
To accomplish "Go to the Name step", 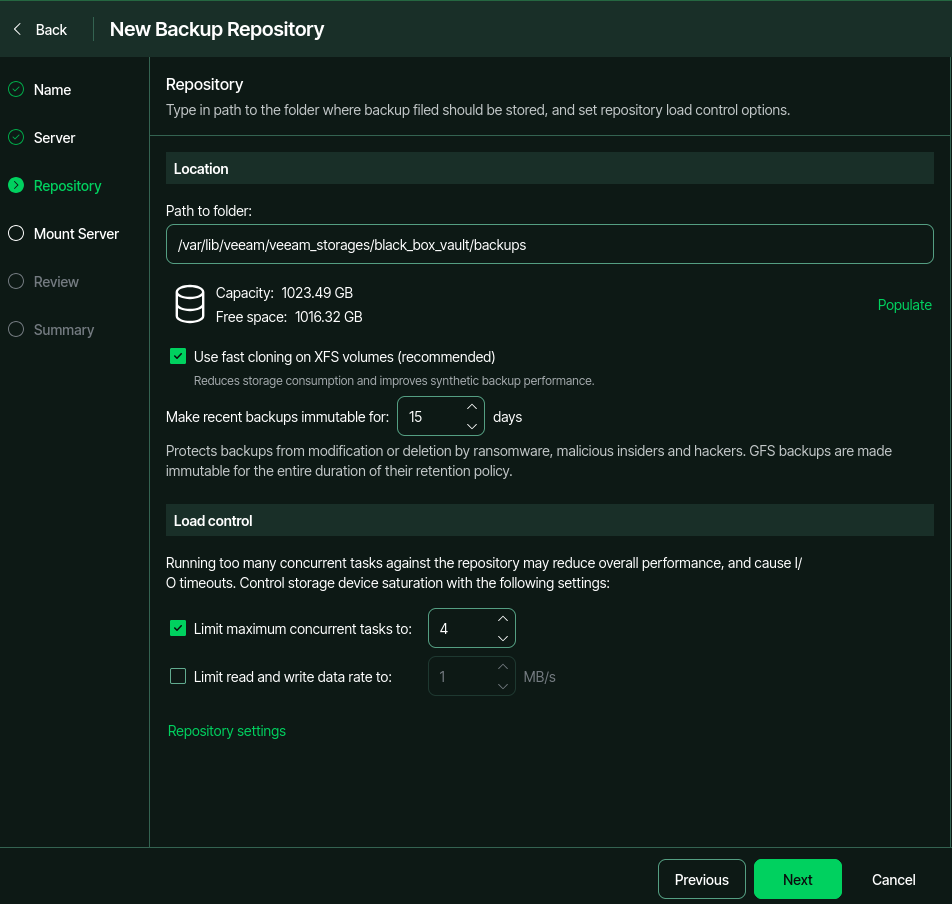I will click(52, 90).
